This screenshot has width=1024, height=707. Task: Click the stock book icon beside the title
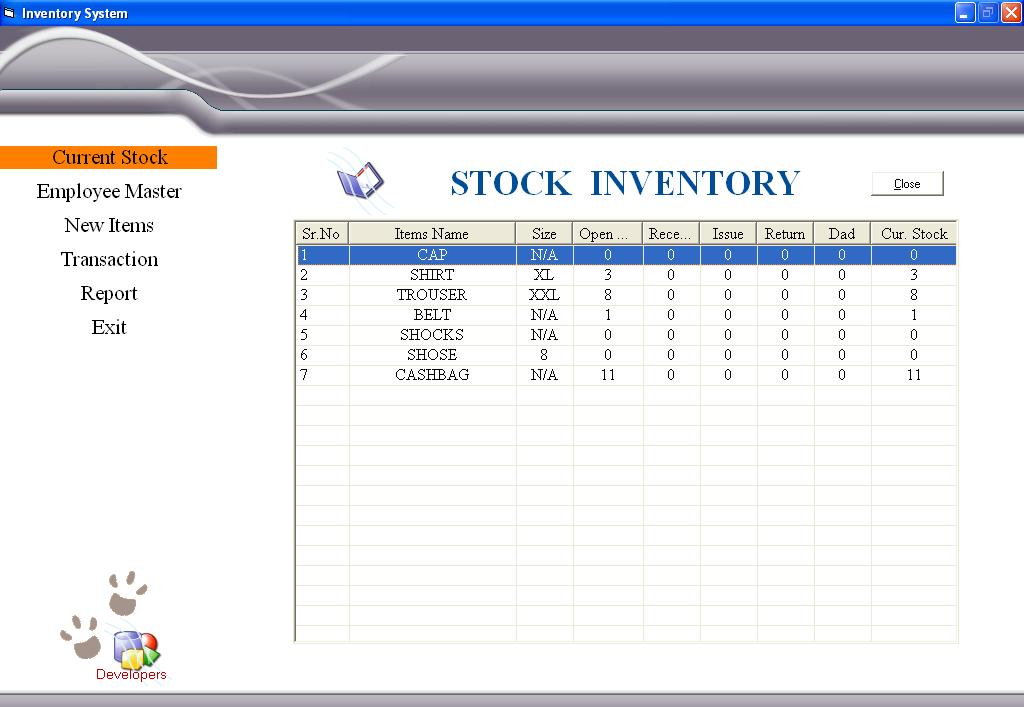(x=360, y=180)
